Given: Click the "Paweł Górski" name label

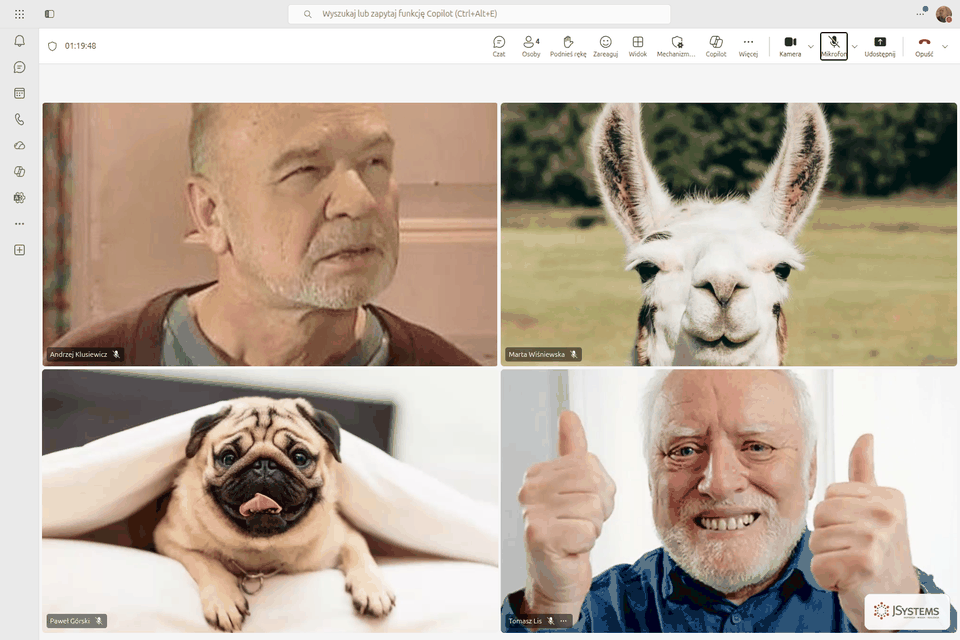Looking at the screenshot, I should 70,621.
